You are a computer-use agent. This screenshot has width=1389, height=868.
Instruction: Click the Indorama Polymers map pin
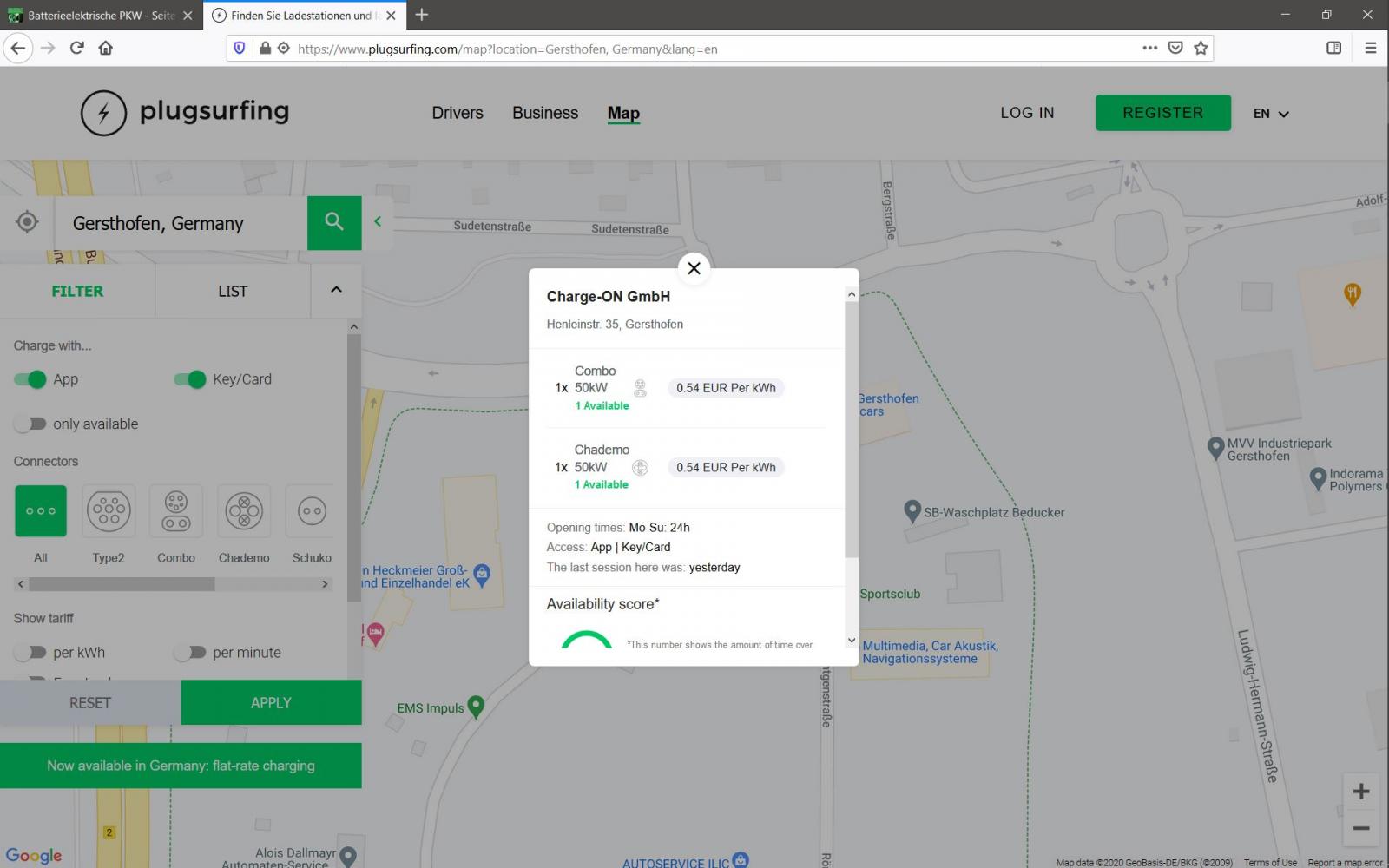pyautogui.click(x=1318, y=478)
